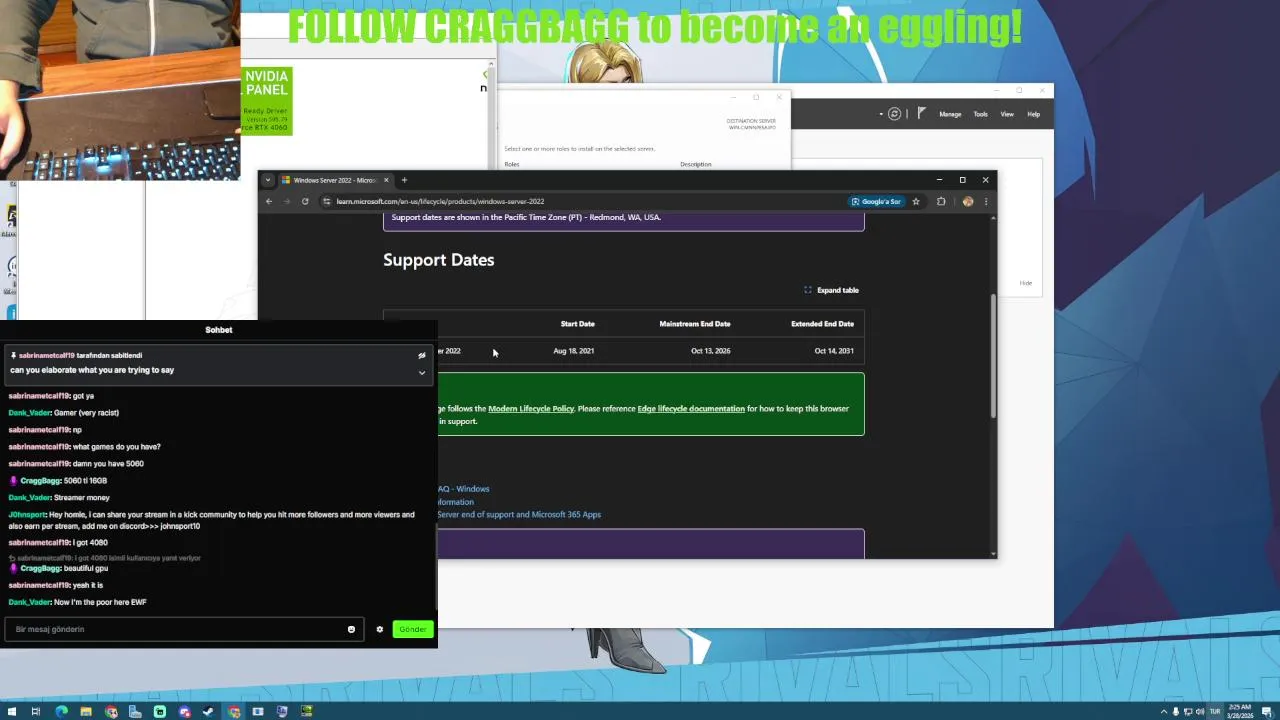Switch to the active Chrome taskbar icon
1280x720 pixels.
[x=234, y=712]
